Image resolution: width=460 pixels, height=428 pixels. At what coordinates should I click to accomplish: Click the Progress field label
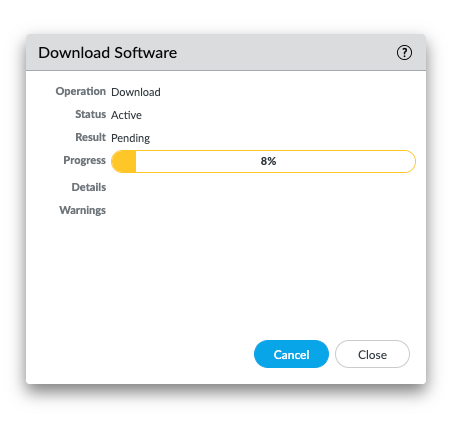[84, 160]
